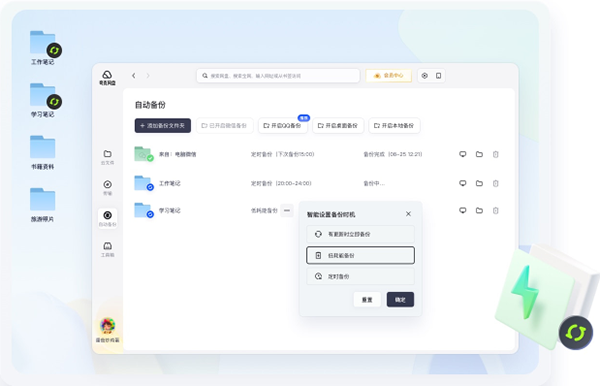Go forward with the right arrow
Screen dimensions: 600x386
pyautogui.click(x=148, y=76)
